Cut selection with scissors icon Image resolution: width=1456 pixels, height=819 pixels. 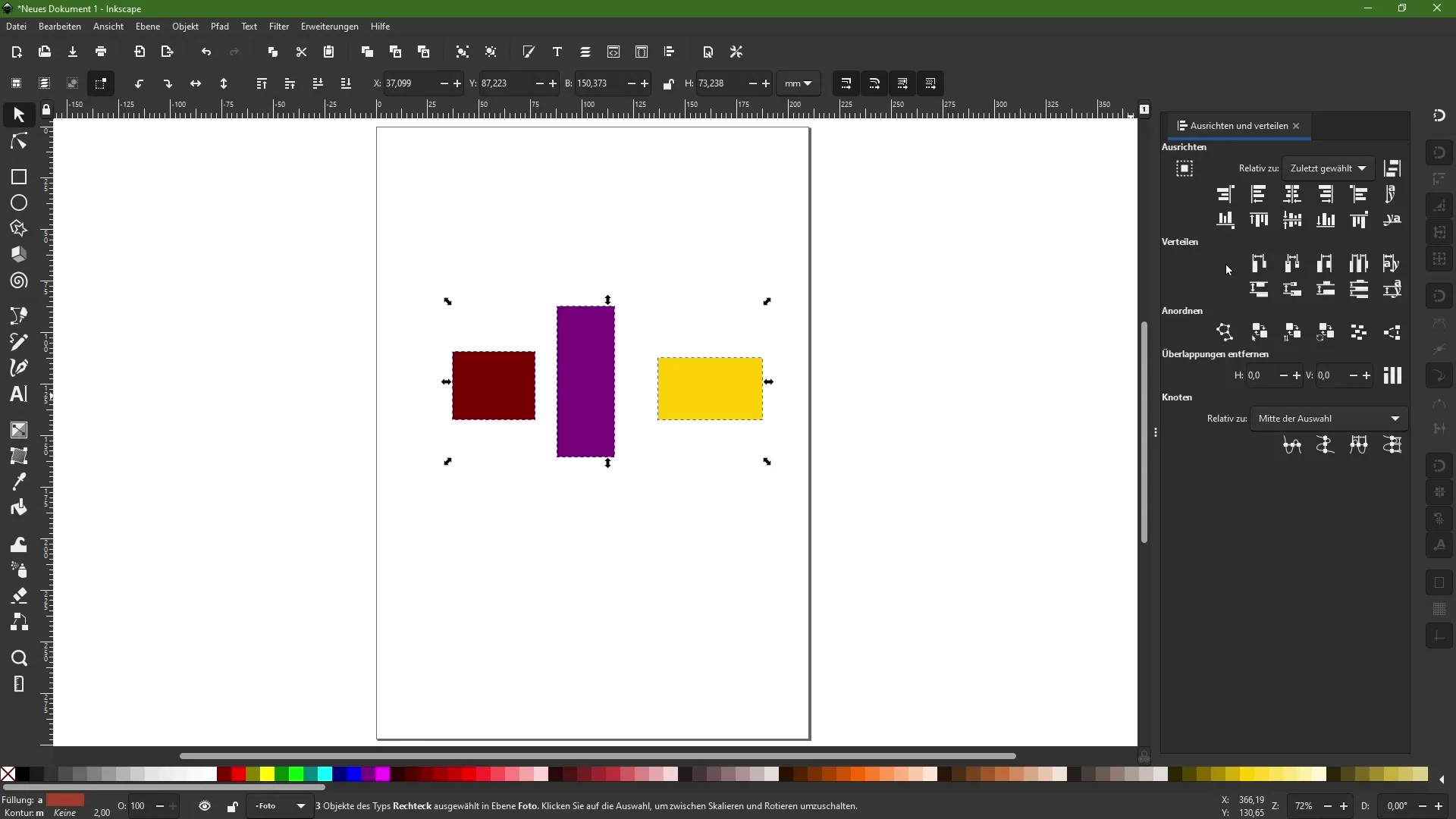[x=301, y=52]
